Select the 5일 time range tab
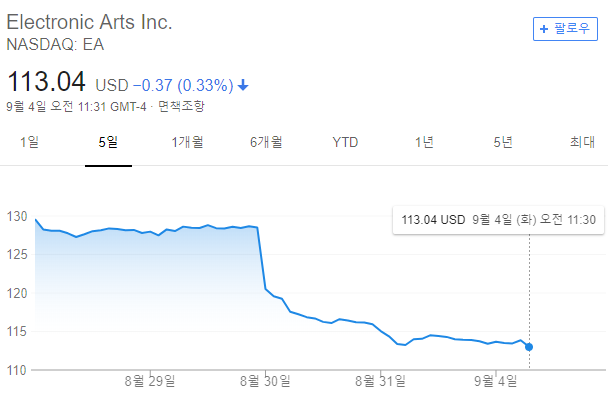608x396 pixels. pos(108,142)
